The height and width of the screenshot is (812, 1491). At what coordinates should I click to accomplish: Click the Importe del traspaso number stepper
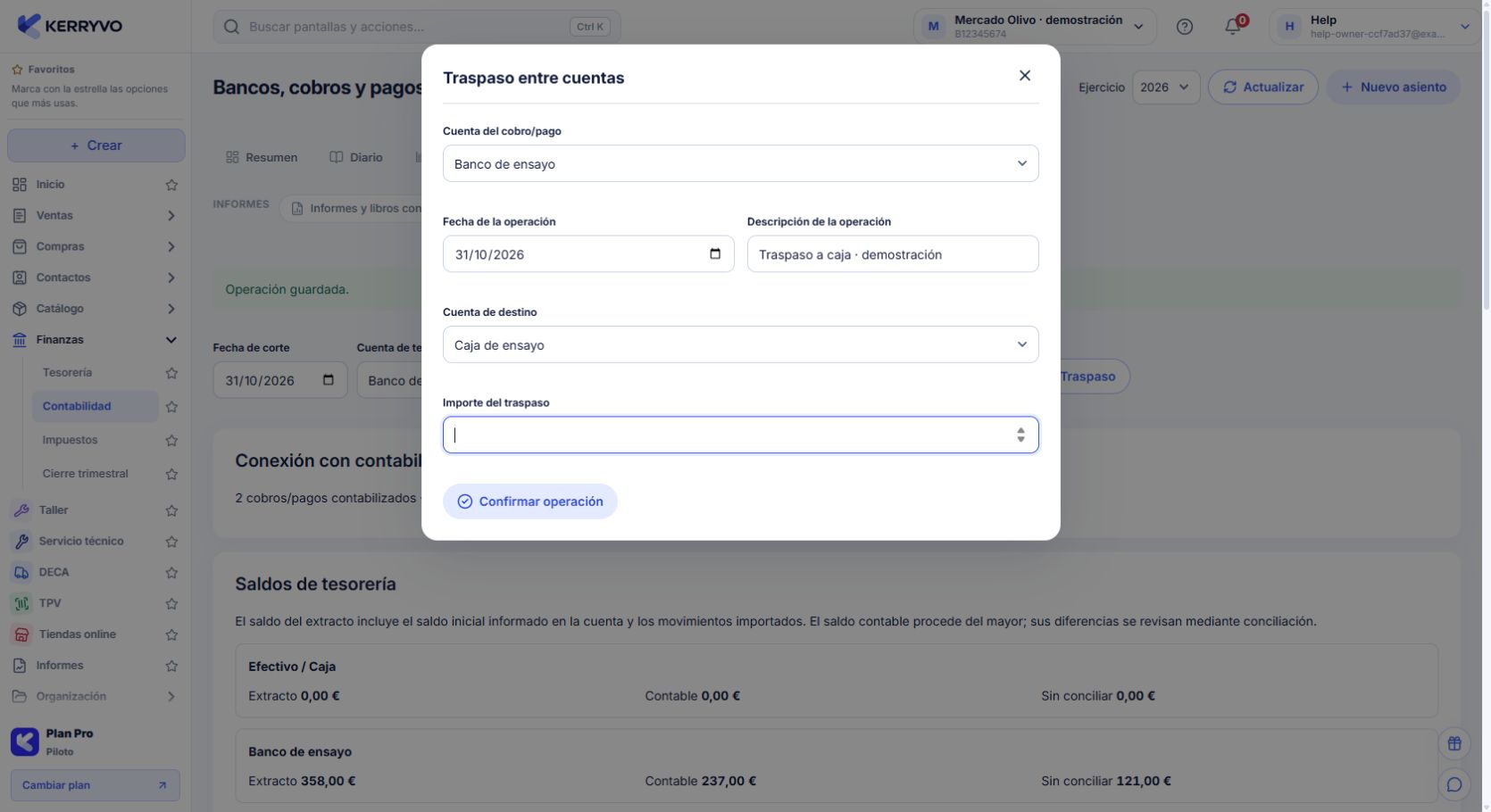[x=1020, y=435]
